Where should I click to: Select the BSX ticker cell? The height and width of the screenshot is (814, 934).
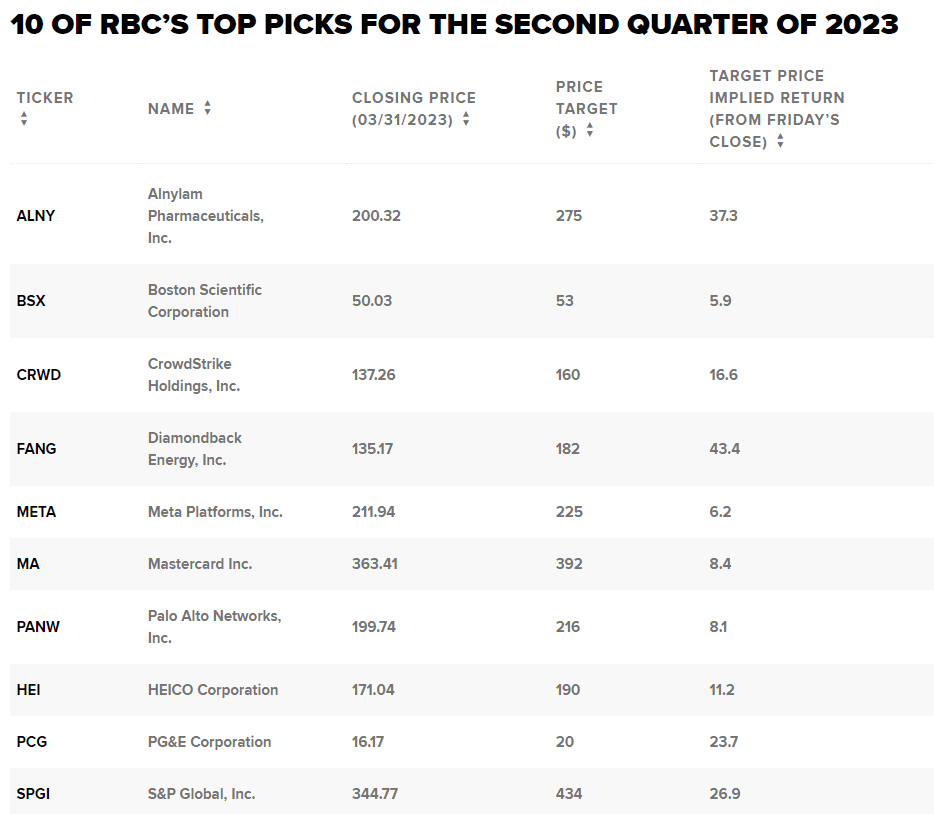pos(31,301)
